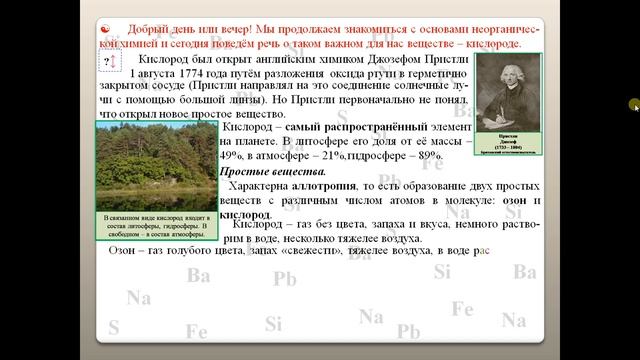Click the red yin-yang icon beside the greeting
640x360 pixels.
coord(105,29)
